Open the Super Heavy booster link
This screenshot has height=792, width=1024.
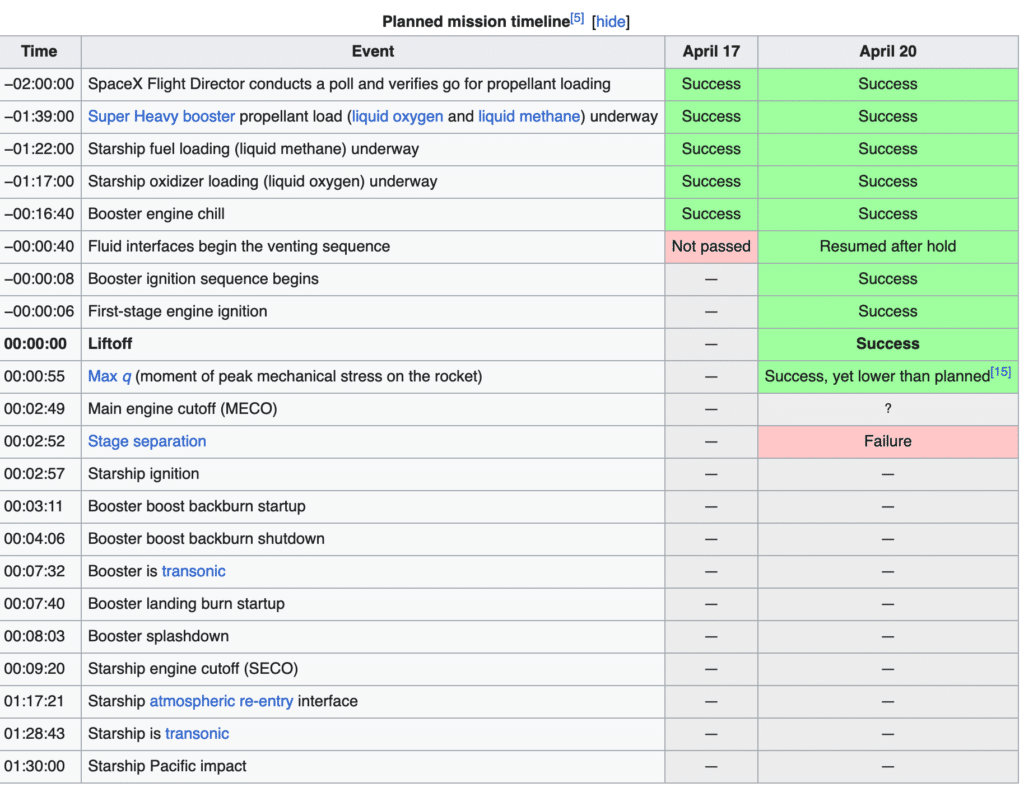tap(161, 116)
